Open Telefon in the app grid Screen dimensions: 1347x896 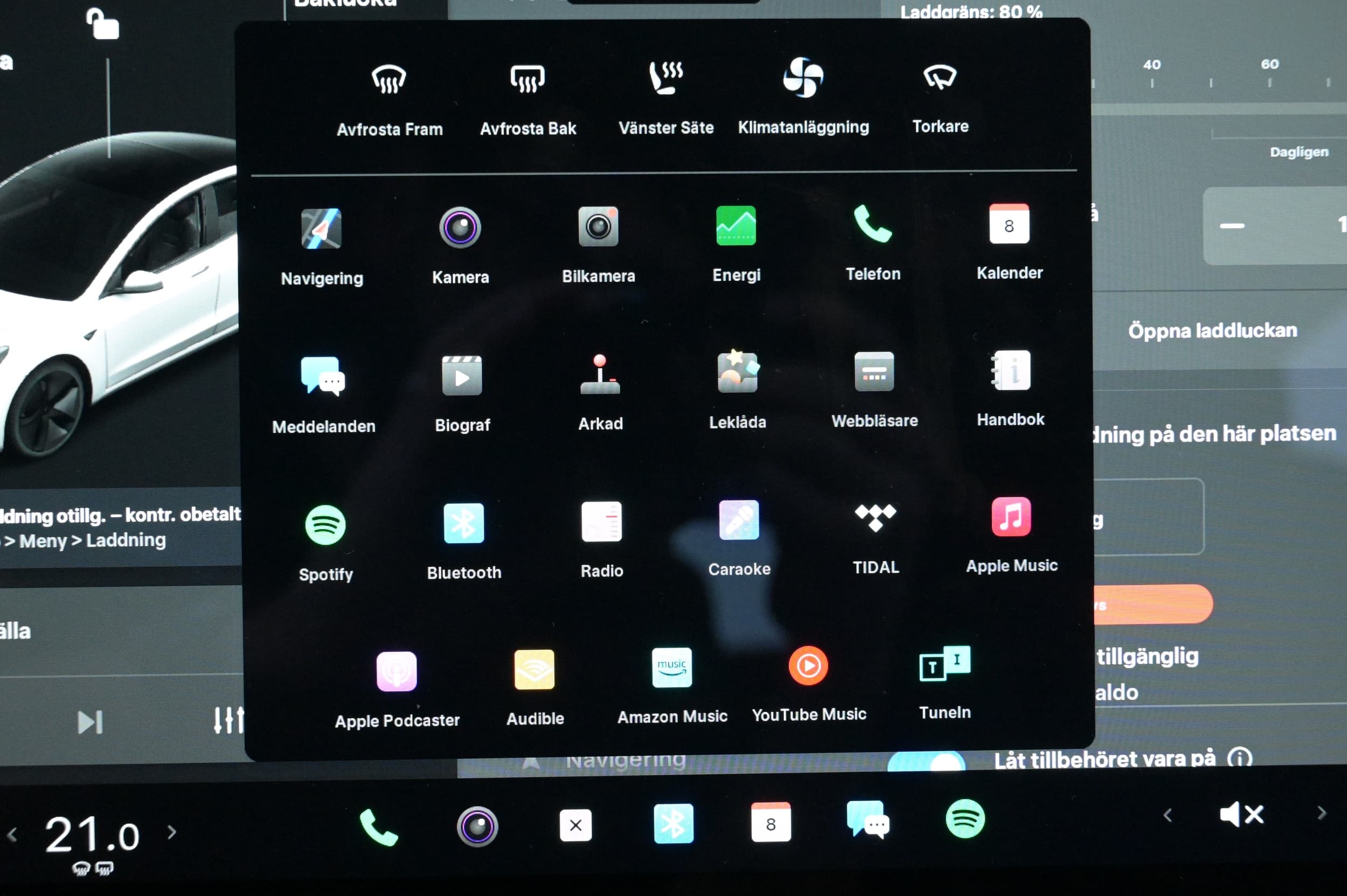click(873, 242)
